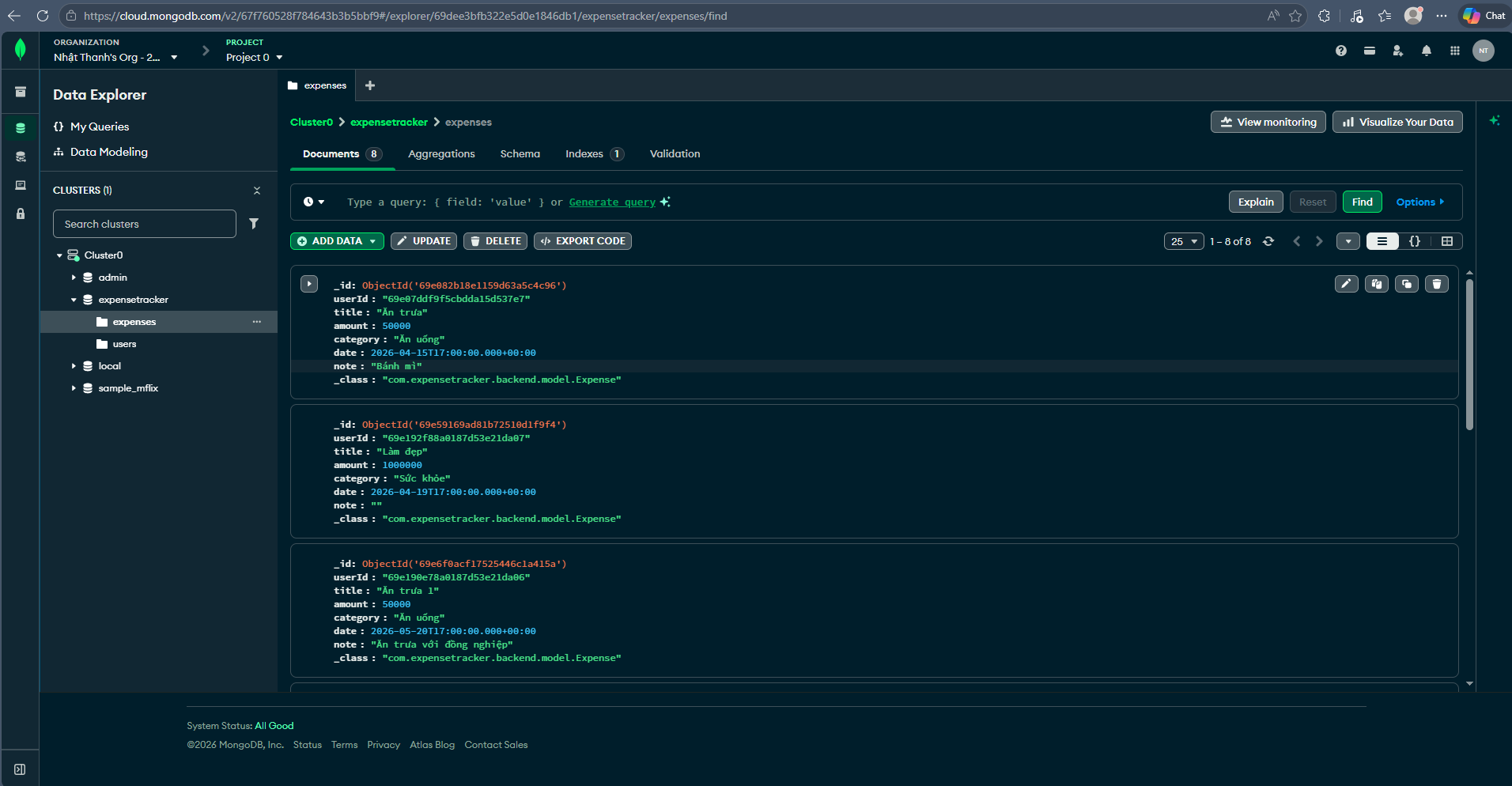Viewport: 1512px width, 786px height.
Task: Select the expenses workspace tab
Action: pyautogui.click(x=317, y=85)
